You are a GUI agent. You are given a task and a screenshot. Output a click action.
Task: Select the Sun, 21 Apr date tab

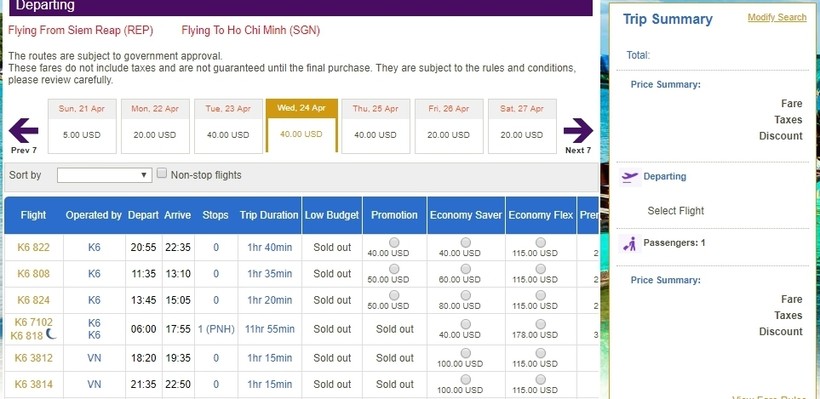pos(82,127)
